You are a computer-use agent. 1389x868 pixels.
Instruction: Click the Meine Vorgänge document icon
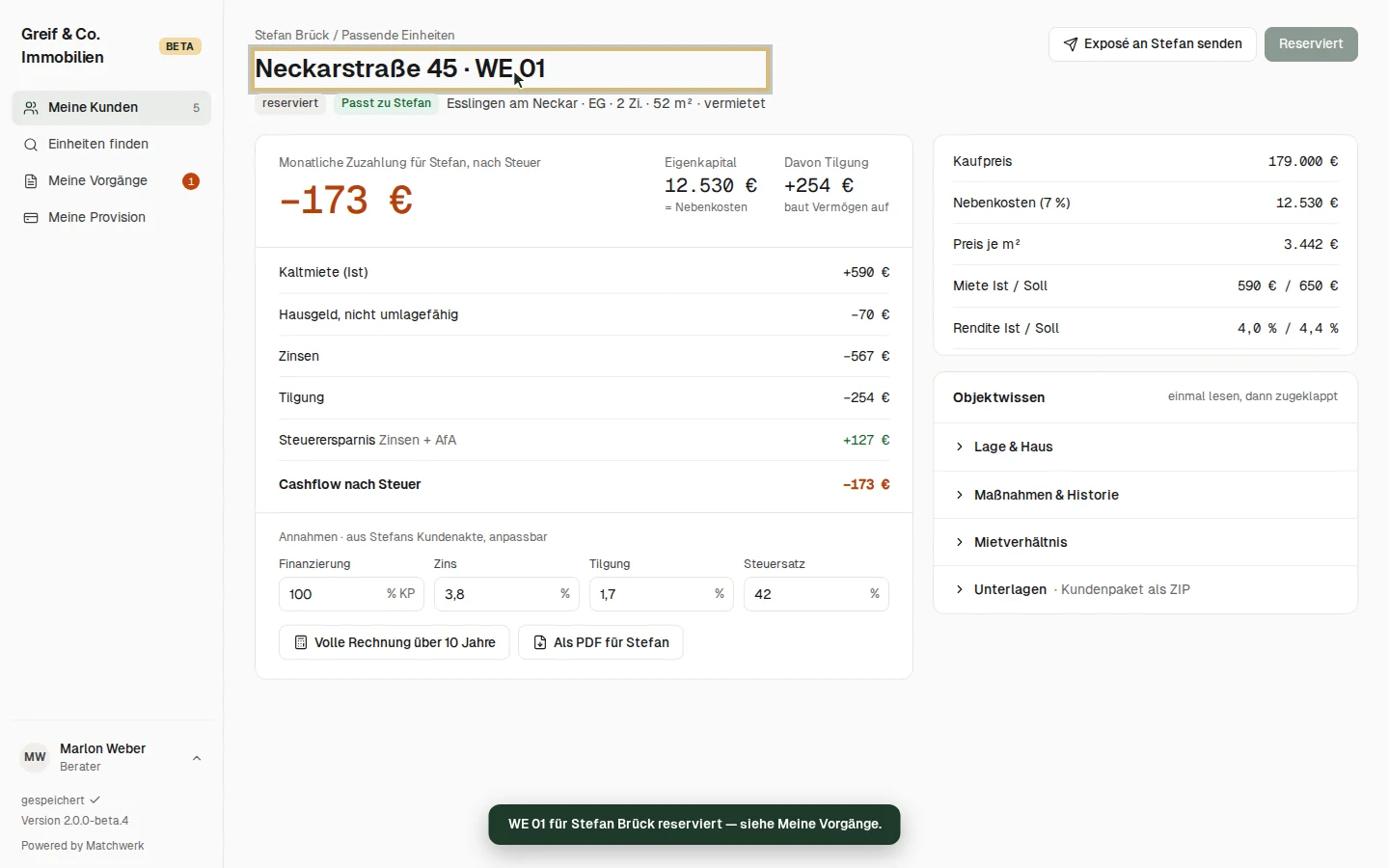(31, 181)
